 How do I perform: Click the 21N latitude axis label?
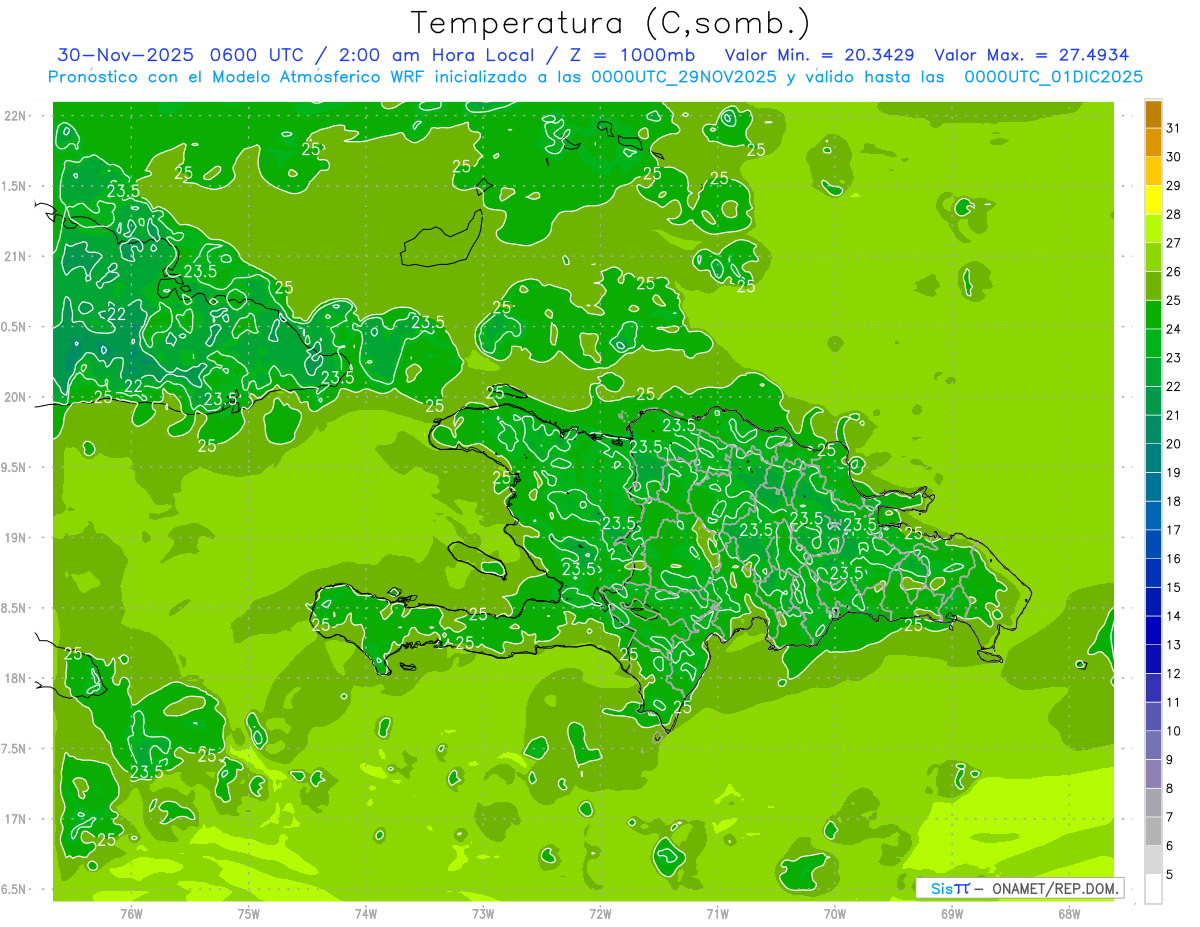(x=15, y=256)
